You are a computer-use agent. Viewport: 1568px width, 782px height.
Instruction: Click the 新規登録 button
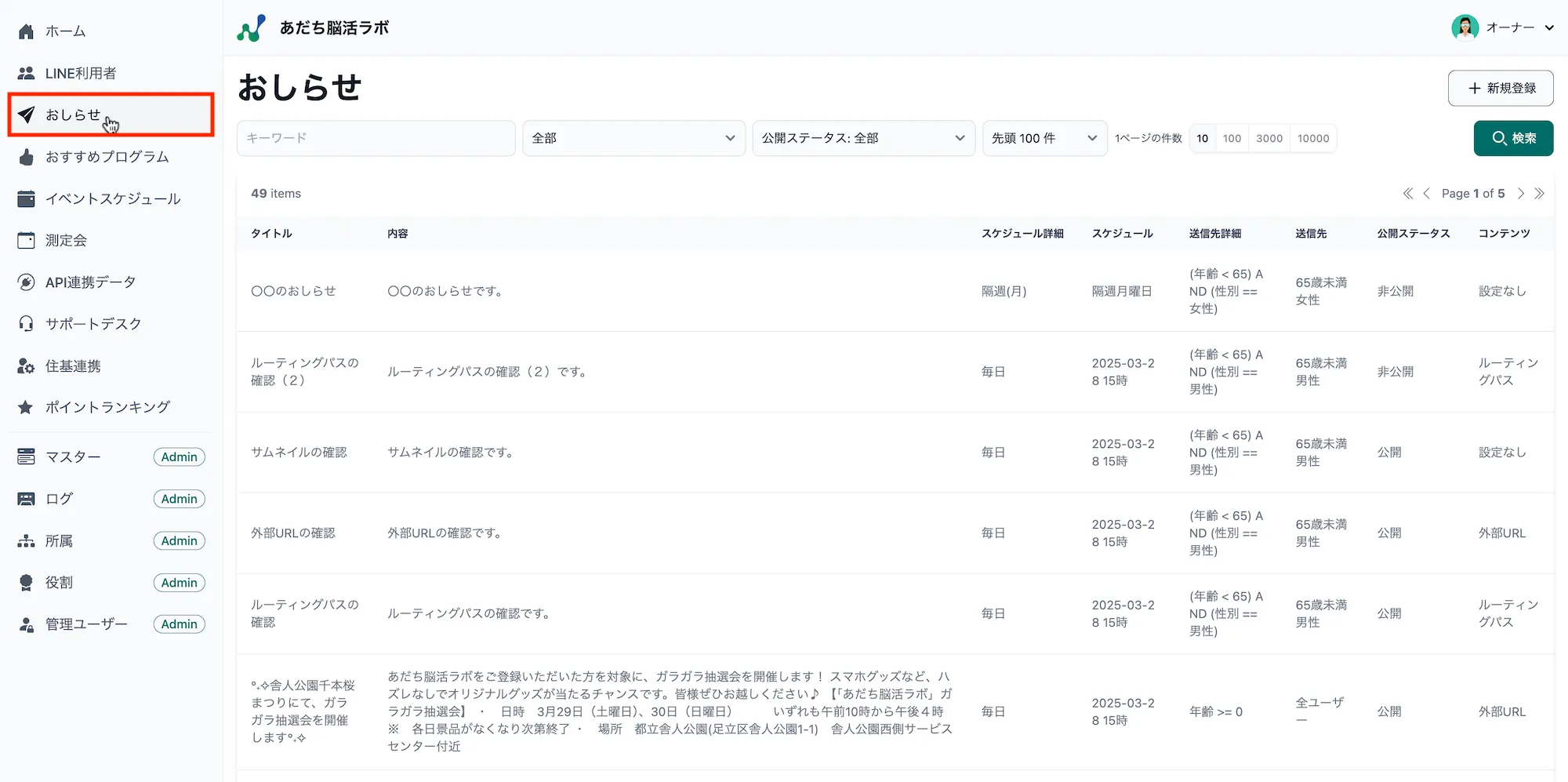tap(1500, 88)
